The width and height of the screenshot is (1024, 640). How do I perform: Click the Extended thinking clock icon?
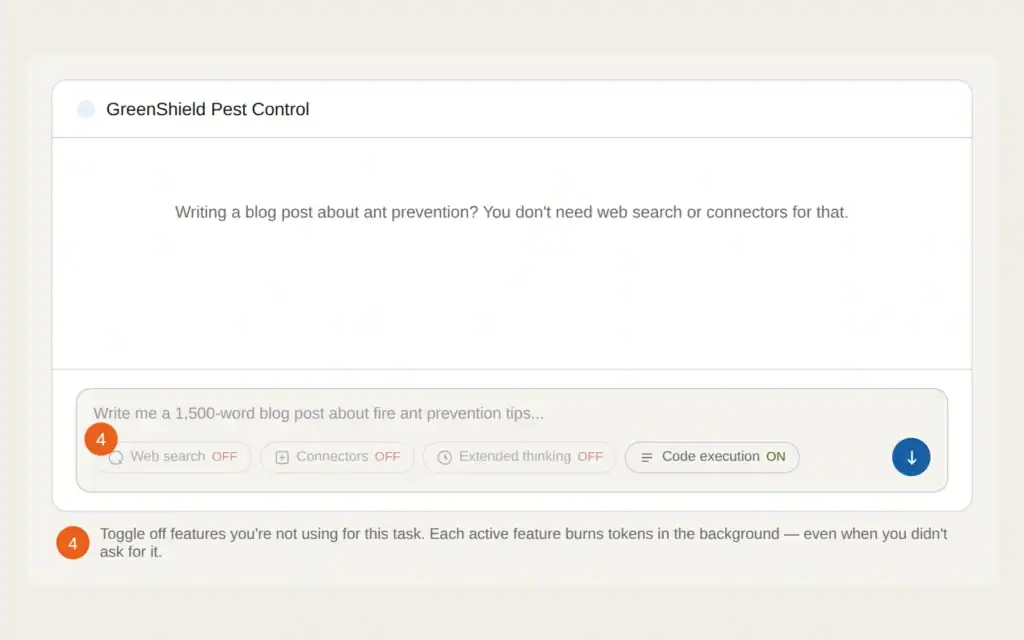coord(445,457)
